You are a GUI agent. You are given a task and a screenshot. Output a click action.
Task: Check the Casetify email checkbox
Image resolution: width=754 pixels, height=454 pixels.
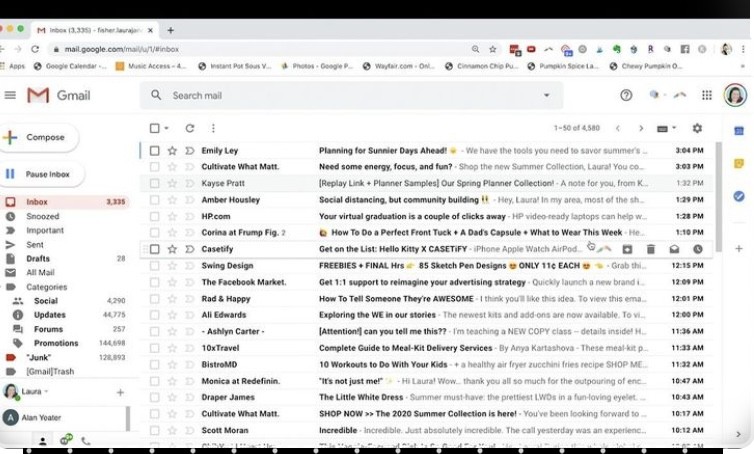(154, 249)
